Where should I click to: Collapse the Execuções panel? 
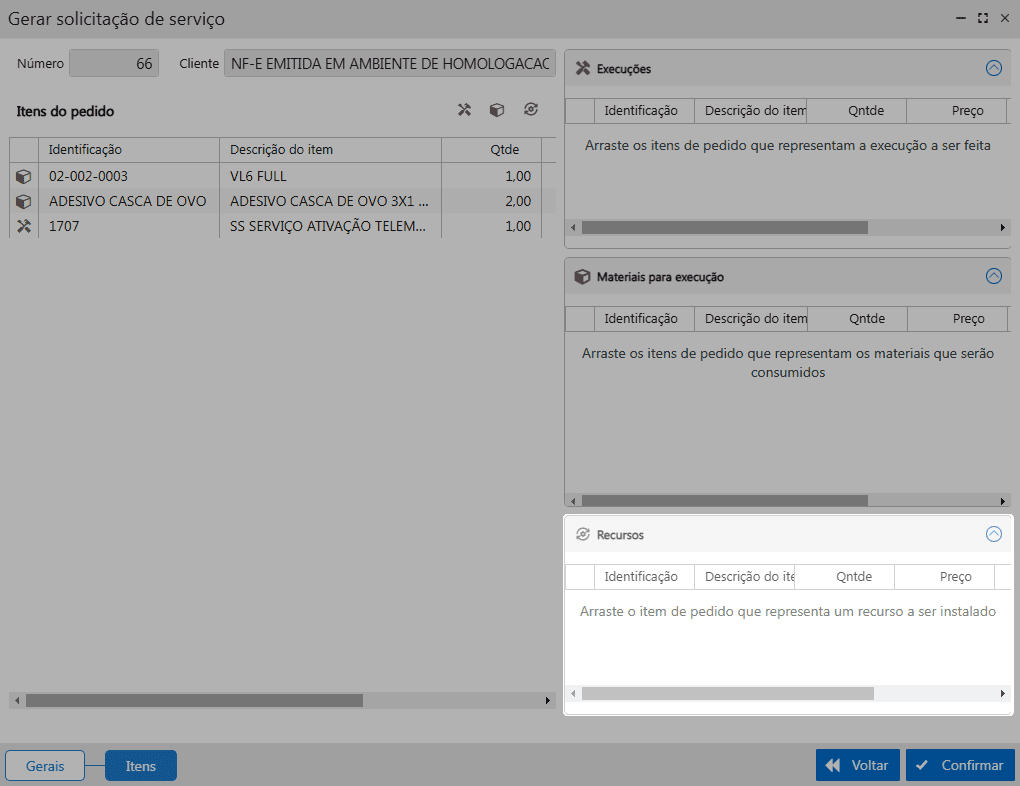(993, 69)
